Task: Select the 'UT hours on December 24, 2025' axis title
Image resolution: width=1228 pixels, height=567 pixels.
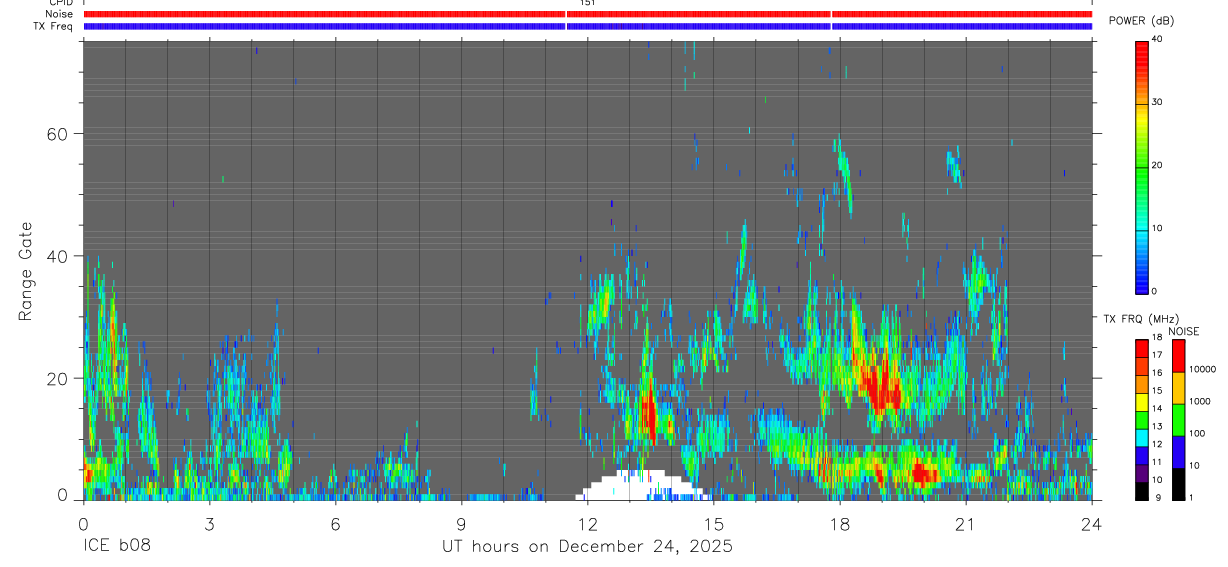Action: point(588,547)
